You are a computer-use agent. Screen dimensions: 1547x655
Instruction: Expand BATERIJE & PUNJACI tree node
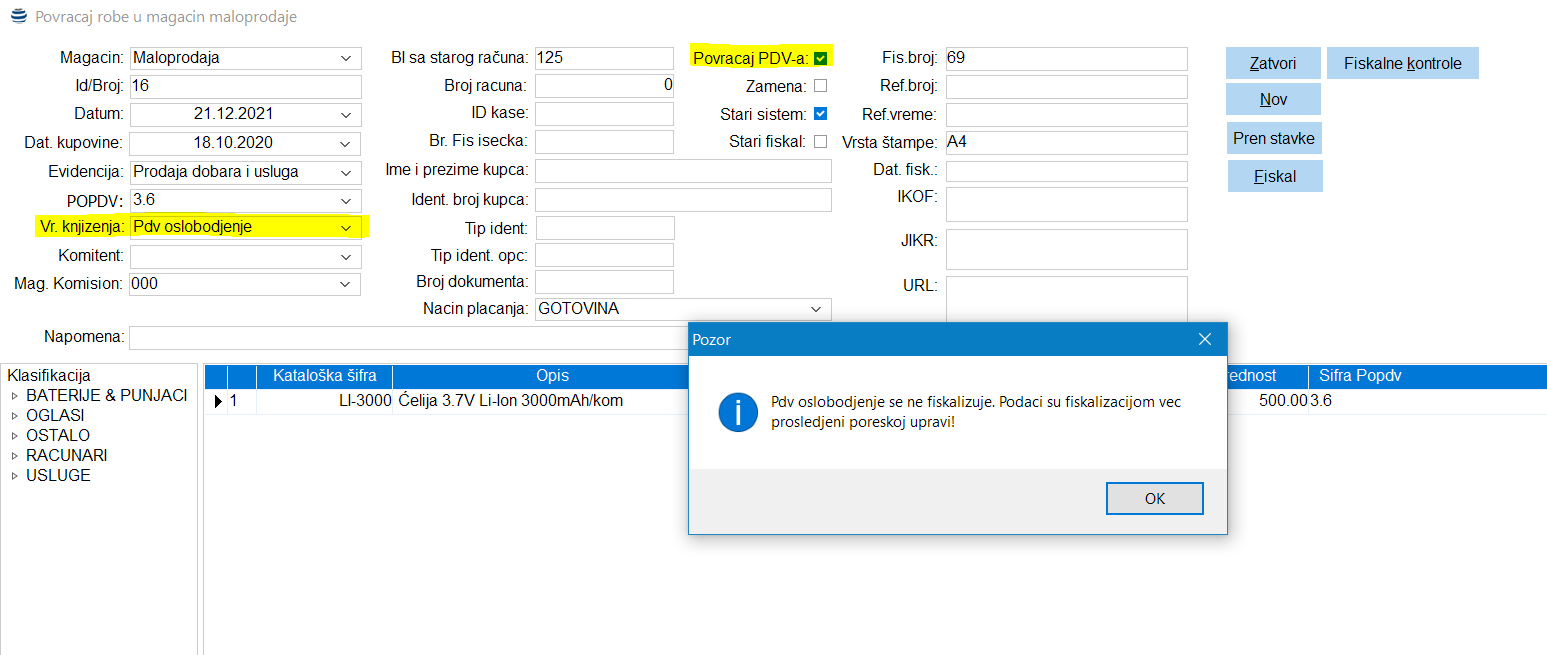(x=14, y=396)
